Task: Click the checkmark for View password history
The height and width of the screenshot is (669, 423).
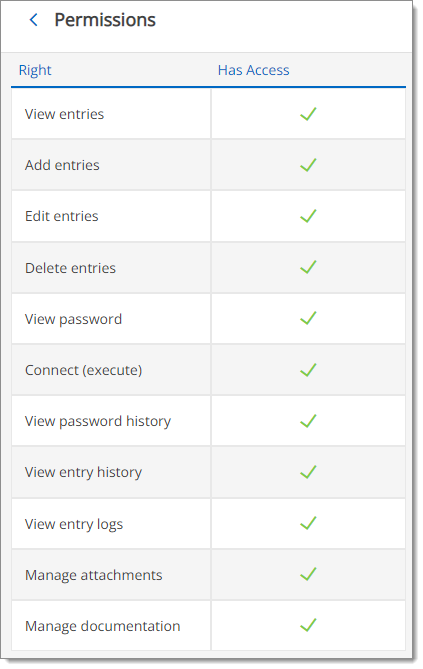Action: 308,421
